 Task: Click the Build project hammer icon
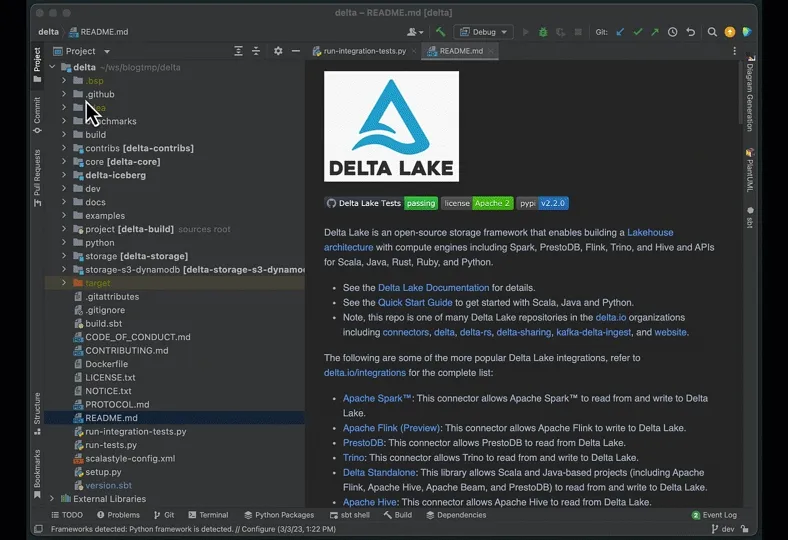pos(440,32)
